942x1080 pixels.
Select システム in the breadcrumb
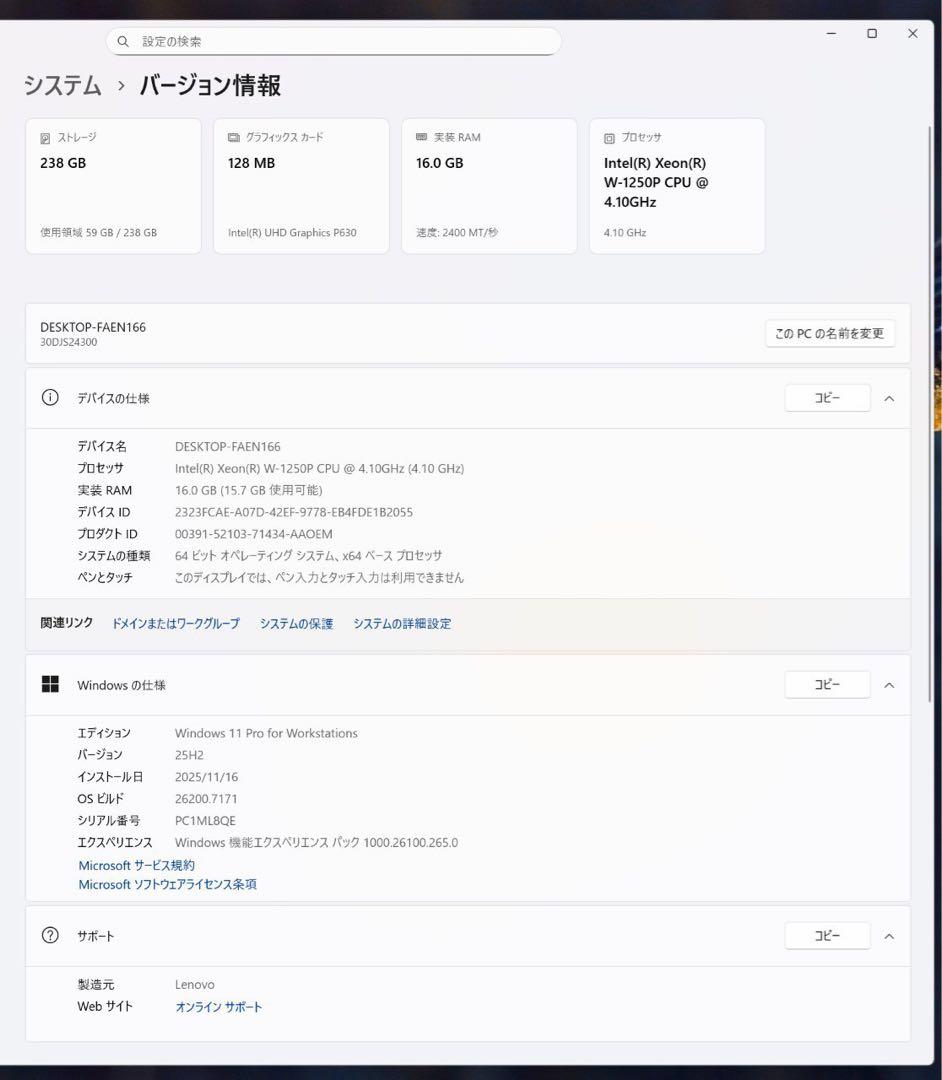pyautogui.click(x=62, y=87)
